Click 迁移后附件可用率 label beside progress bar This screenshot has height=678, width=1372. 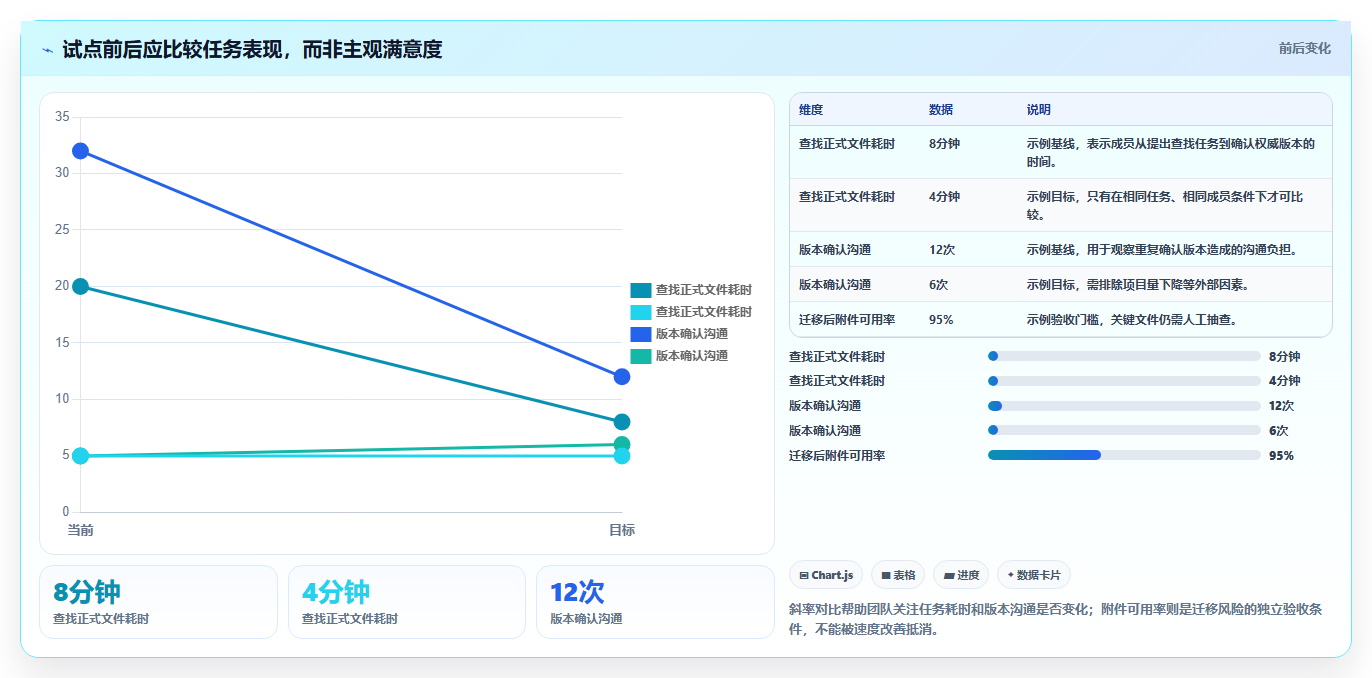tap(837, 456)
